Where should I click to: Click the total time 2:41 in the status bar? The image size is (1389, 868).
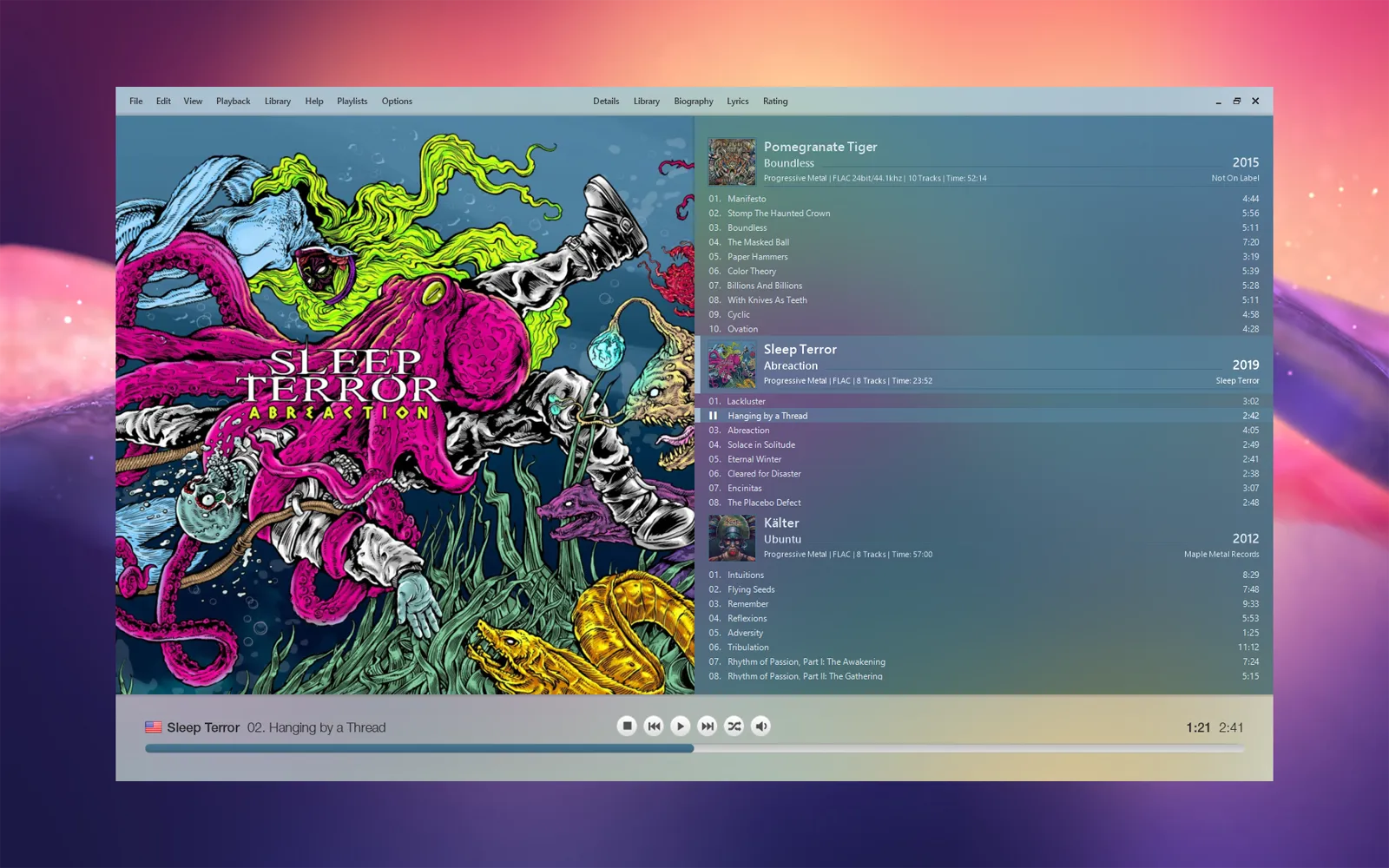coord(1231,727)
